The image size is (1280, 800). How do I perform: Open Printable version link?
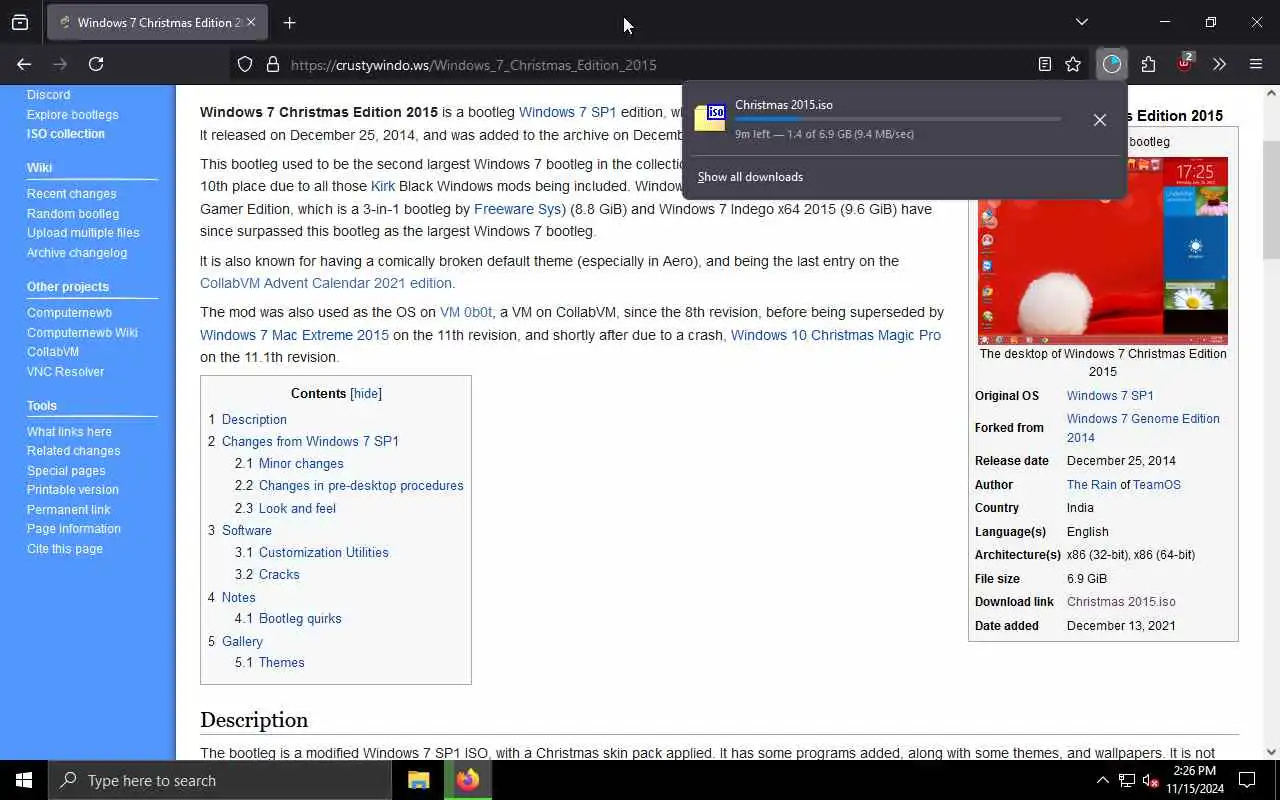(72, 490)
